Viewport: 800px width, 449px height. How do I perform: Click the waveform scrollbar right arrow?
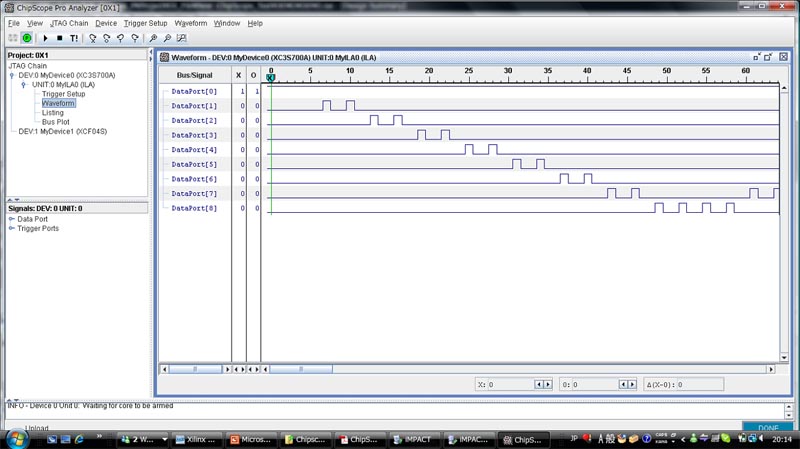771,369
